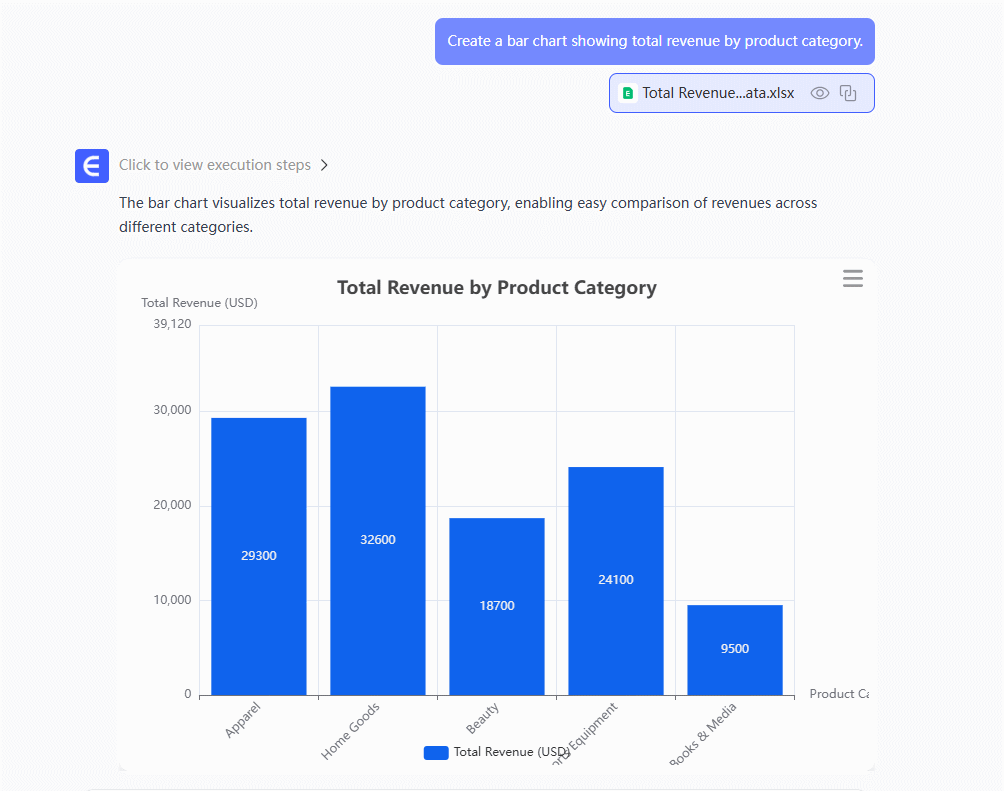Click the Home Goods x-axis label
Screen dimensions: 1004x791
coord(351,730)
